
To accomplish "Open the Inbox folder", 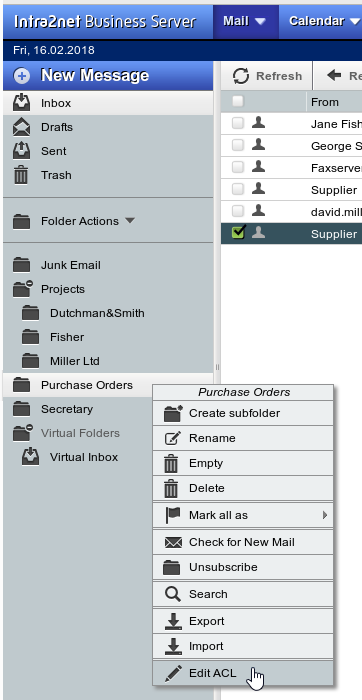I will 108,103.
